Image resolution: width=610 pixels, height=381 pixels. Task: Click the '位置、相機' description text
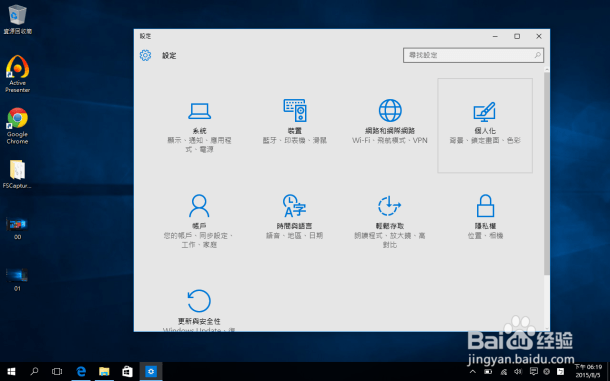click(485, 235)
